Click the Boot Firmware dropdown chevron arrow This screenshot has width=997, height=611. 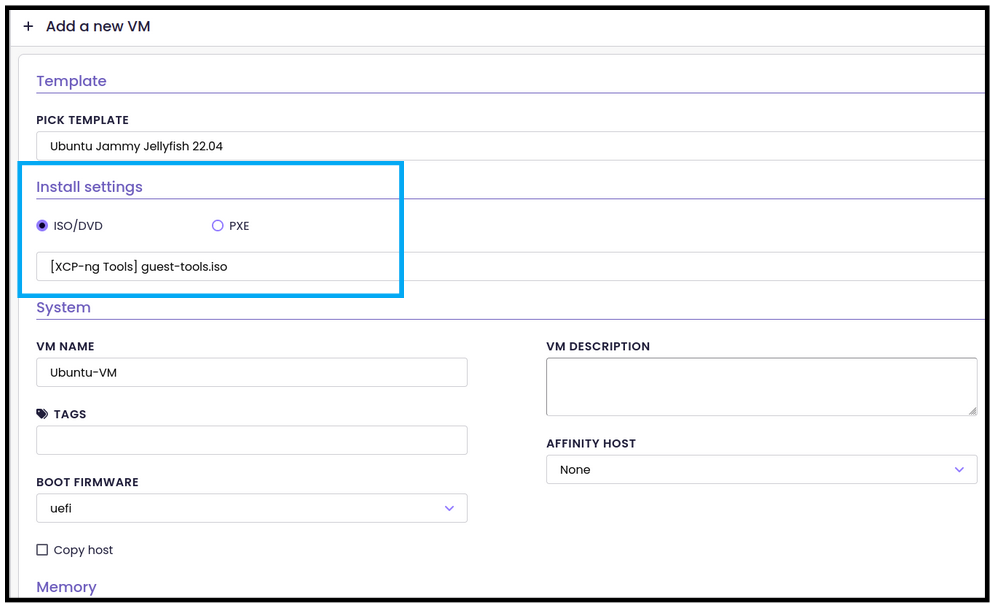click(x=450, y=509)
